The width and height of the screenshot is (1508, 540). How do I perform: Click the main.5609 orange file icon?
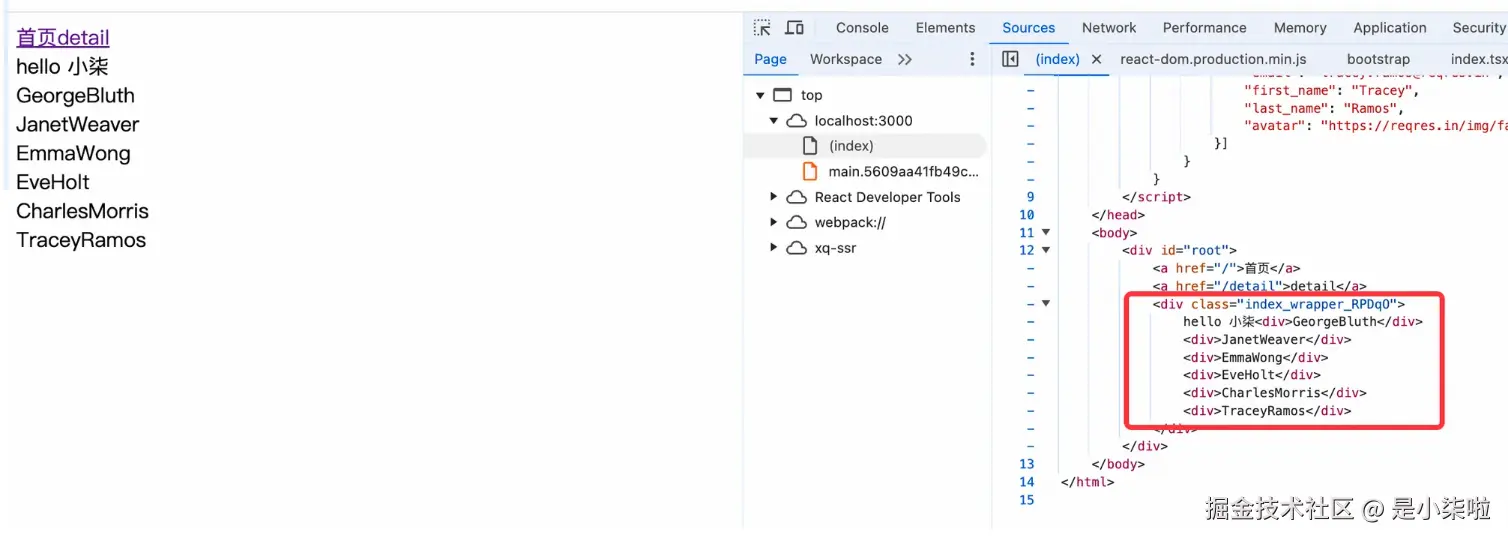tap(810, 171)
